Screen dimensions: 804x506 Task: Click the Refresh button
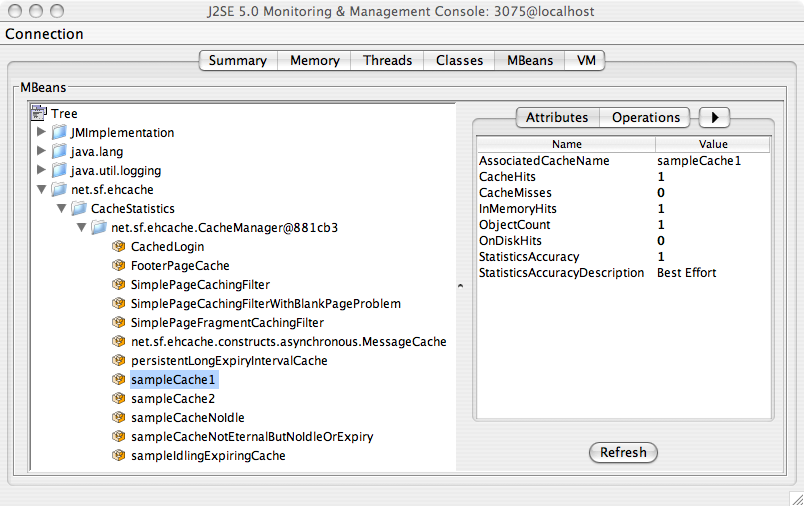[623, 452]
